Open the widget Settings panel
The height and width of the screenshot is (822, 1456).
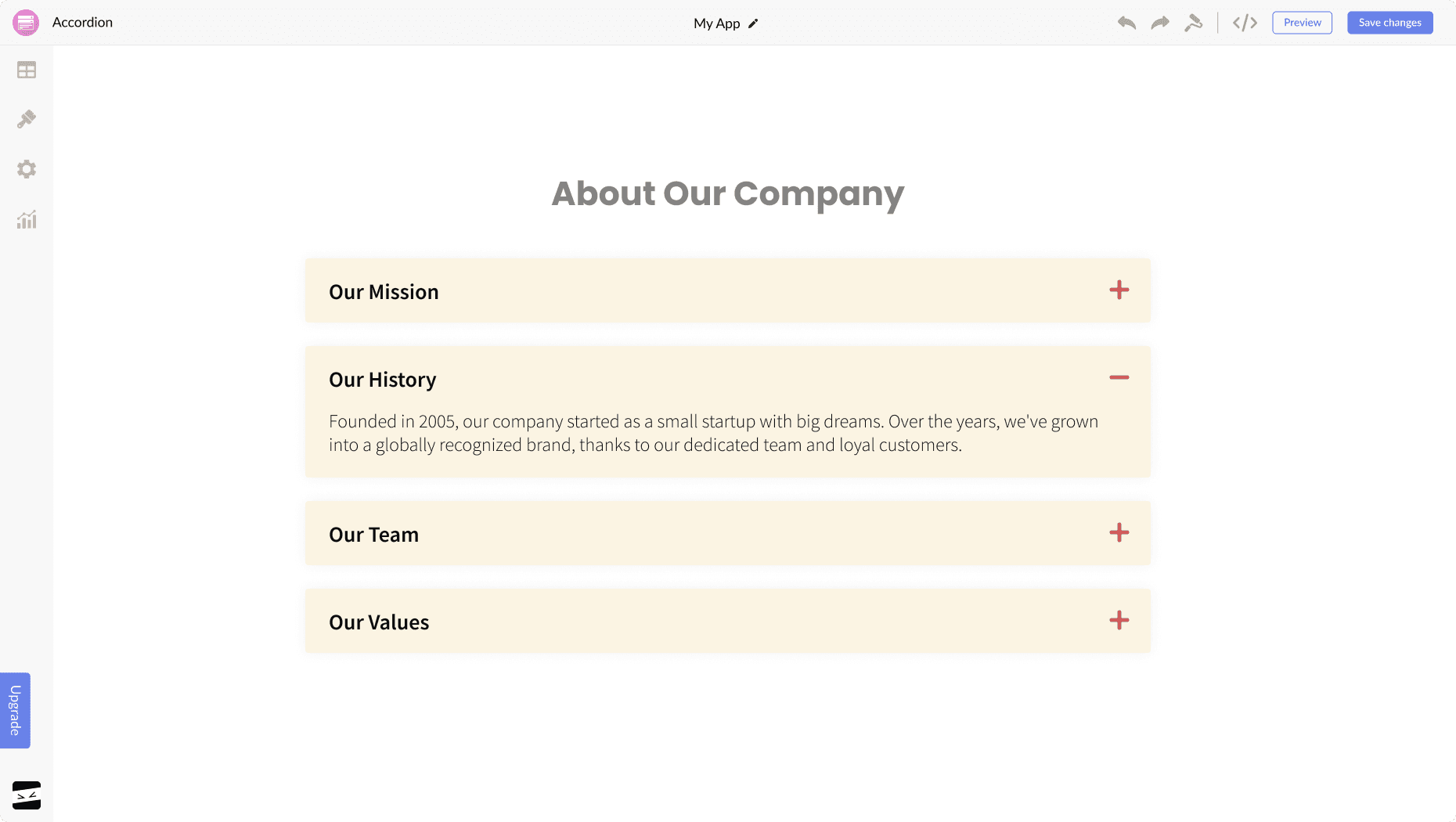(x=26, y=169)
